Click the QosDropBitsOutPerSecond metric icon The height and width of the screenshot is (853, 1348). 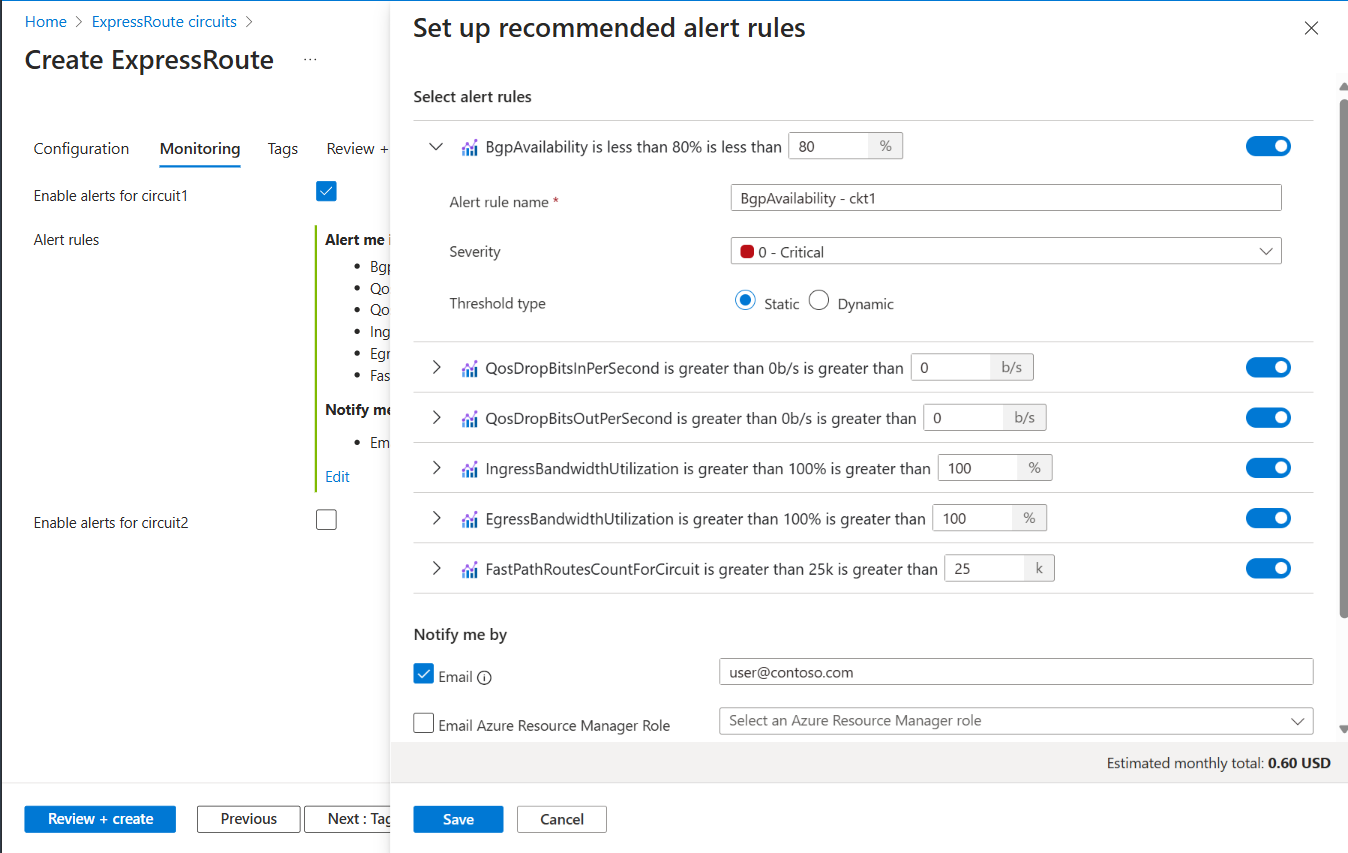(x=470, y=417)
